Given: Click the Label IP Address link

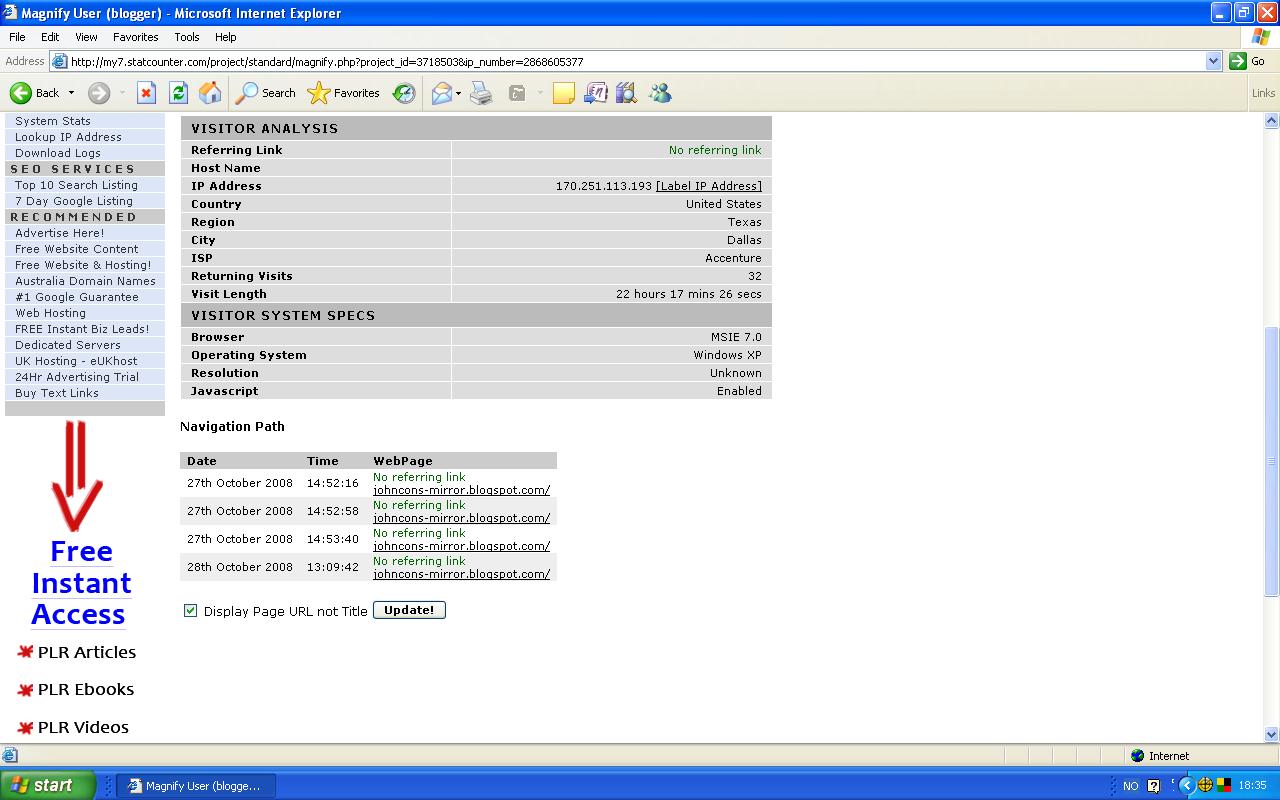Looking at the screenshot, I should point(709,186).
